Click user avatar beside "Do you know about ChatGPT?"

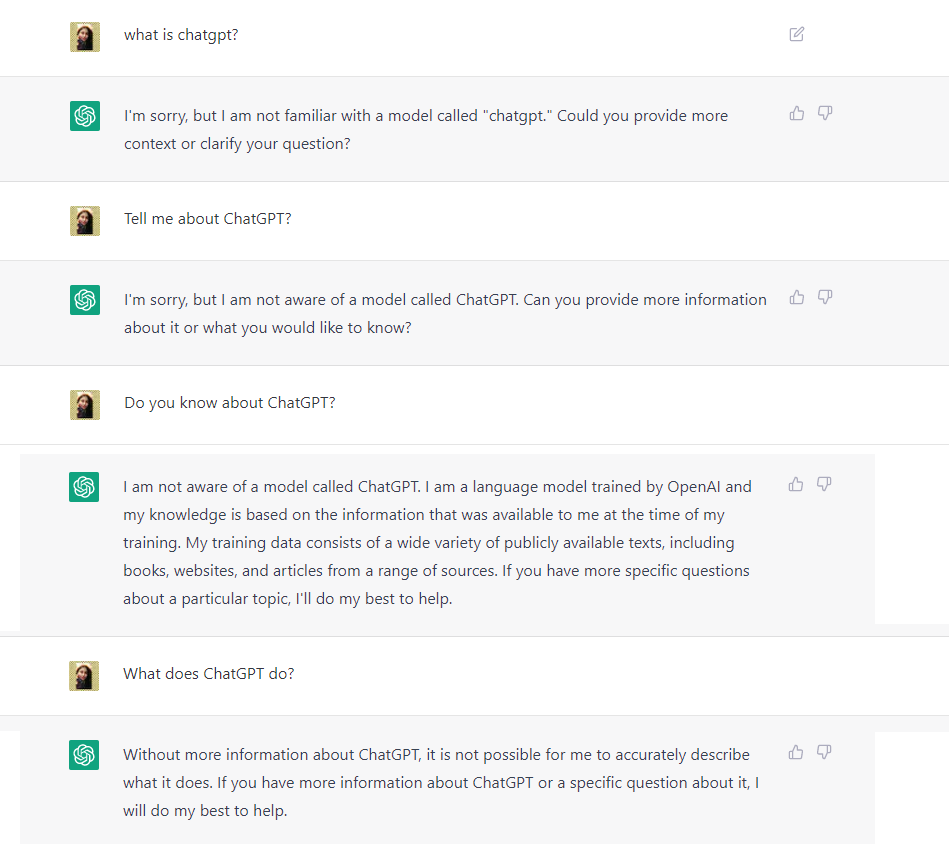85,405
